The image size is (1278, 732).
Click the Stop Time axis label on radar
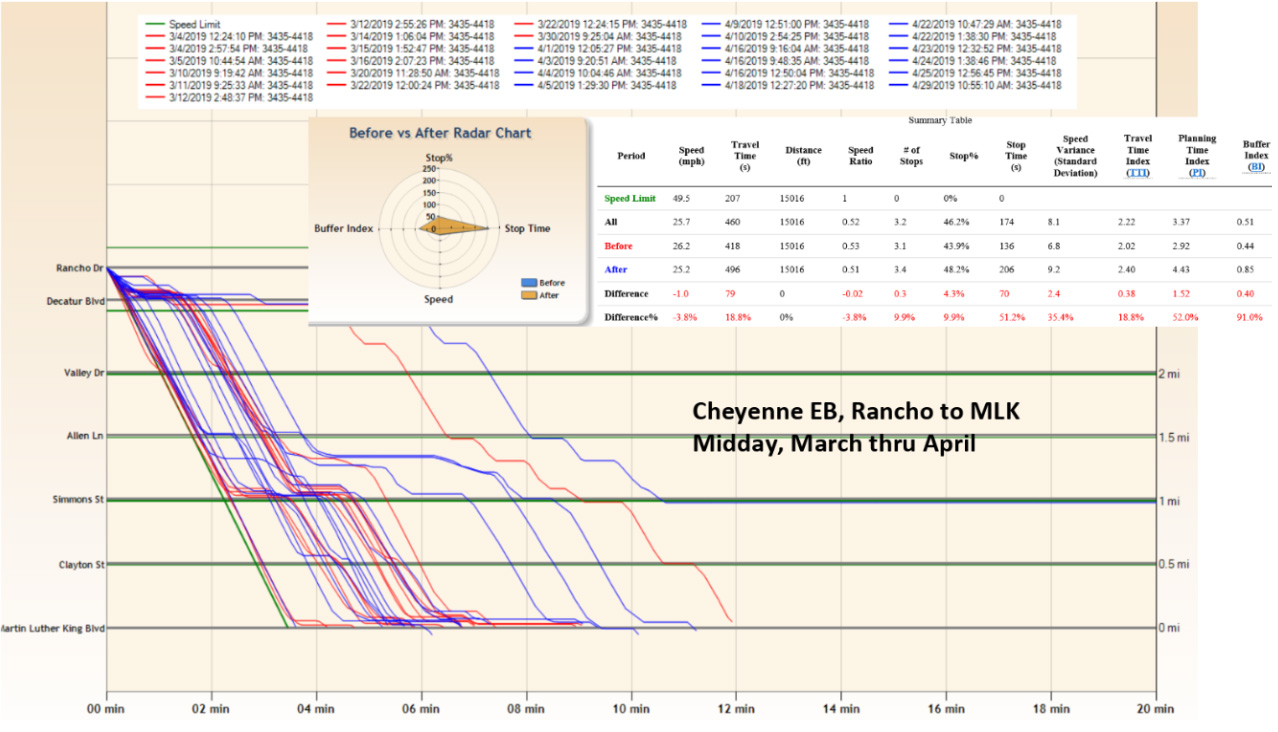(x=526, y=229)
